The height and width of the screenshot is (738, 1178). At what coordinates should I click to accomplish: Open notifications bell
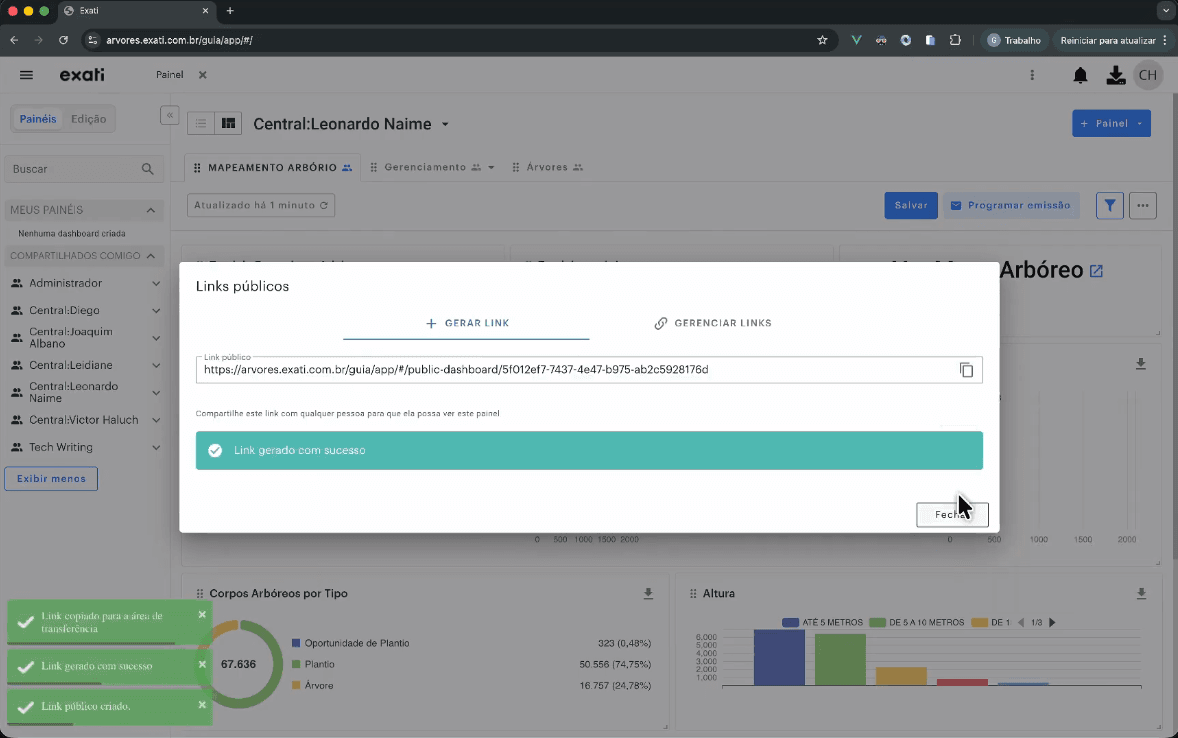(1080, 75)
